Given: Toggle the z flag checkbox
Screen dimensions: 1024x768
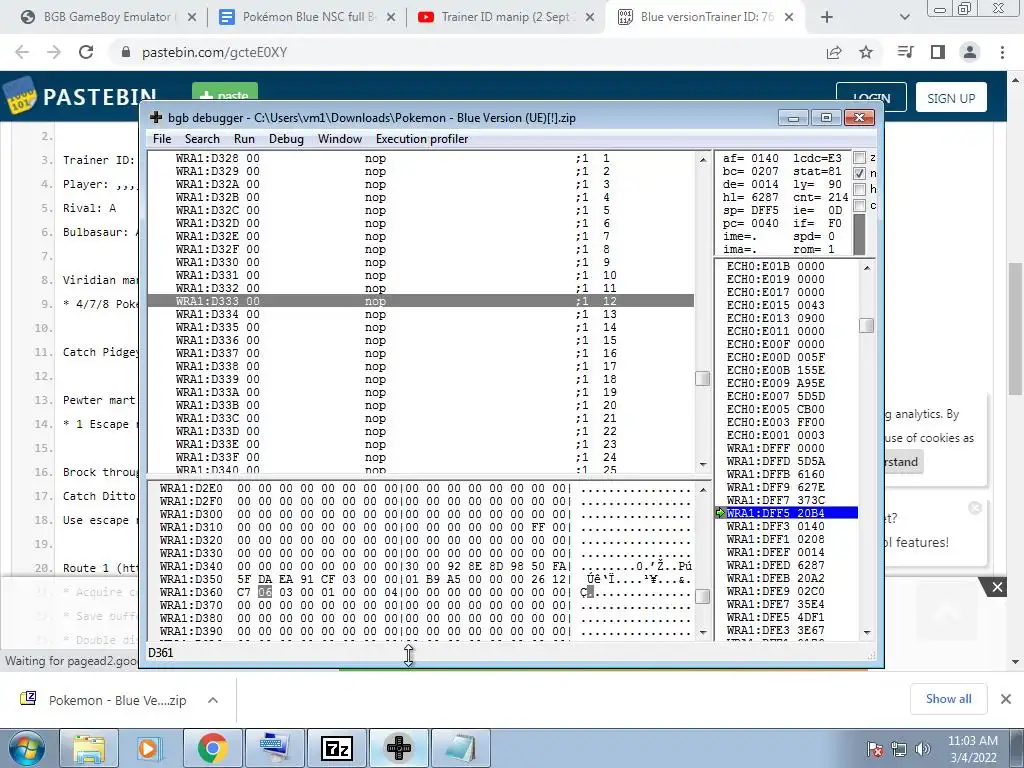Looking at the screenshot, I should point(859,157).
